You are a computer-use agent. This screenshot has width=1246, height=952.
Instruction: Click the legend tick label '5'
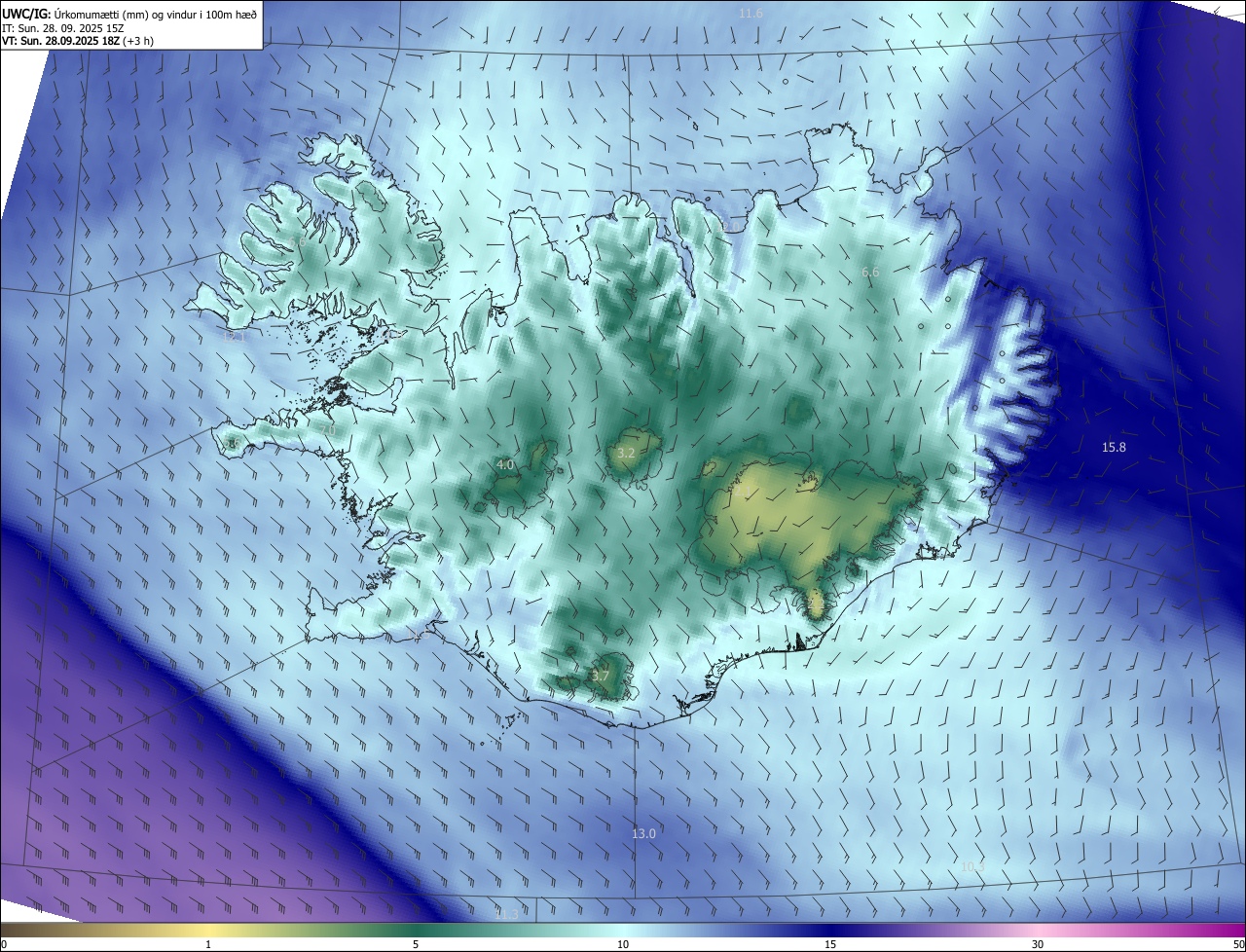416,944
